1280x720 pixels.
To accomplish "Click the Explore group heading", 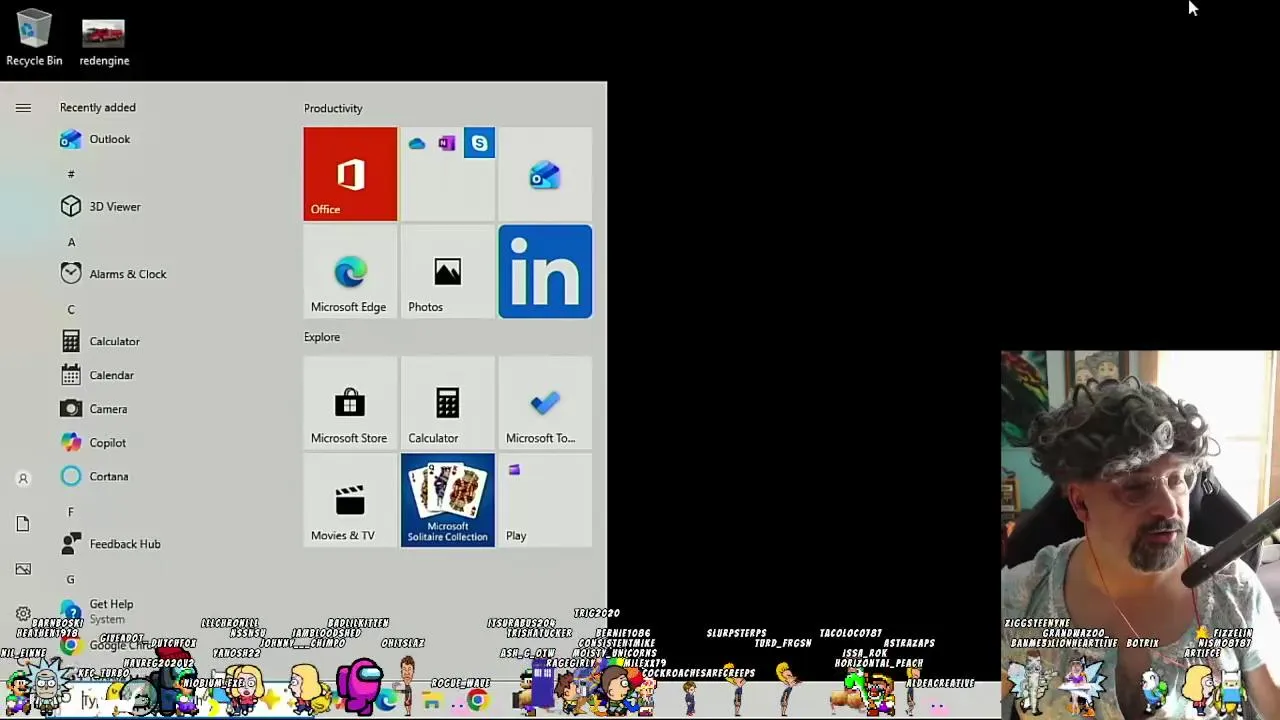I will click(322, 337).
